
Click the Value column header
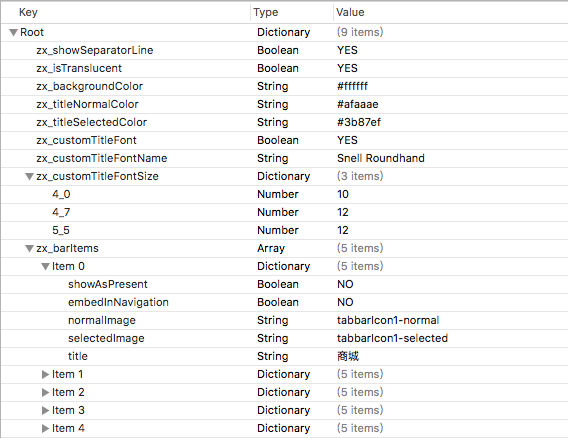(x=350, y=12)
